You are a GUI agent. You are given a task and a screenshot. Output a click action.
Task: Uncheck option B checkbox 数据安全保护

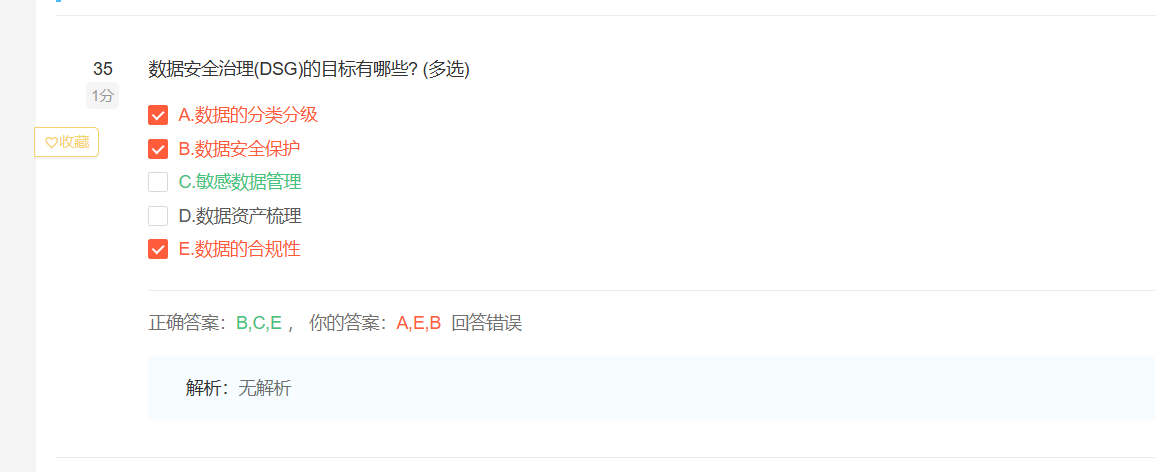coord(158,149)
